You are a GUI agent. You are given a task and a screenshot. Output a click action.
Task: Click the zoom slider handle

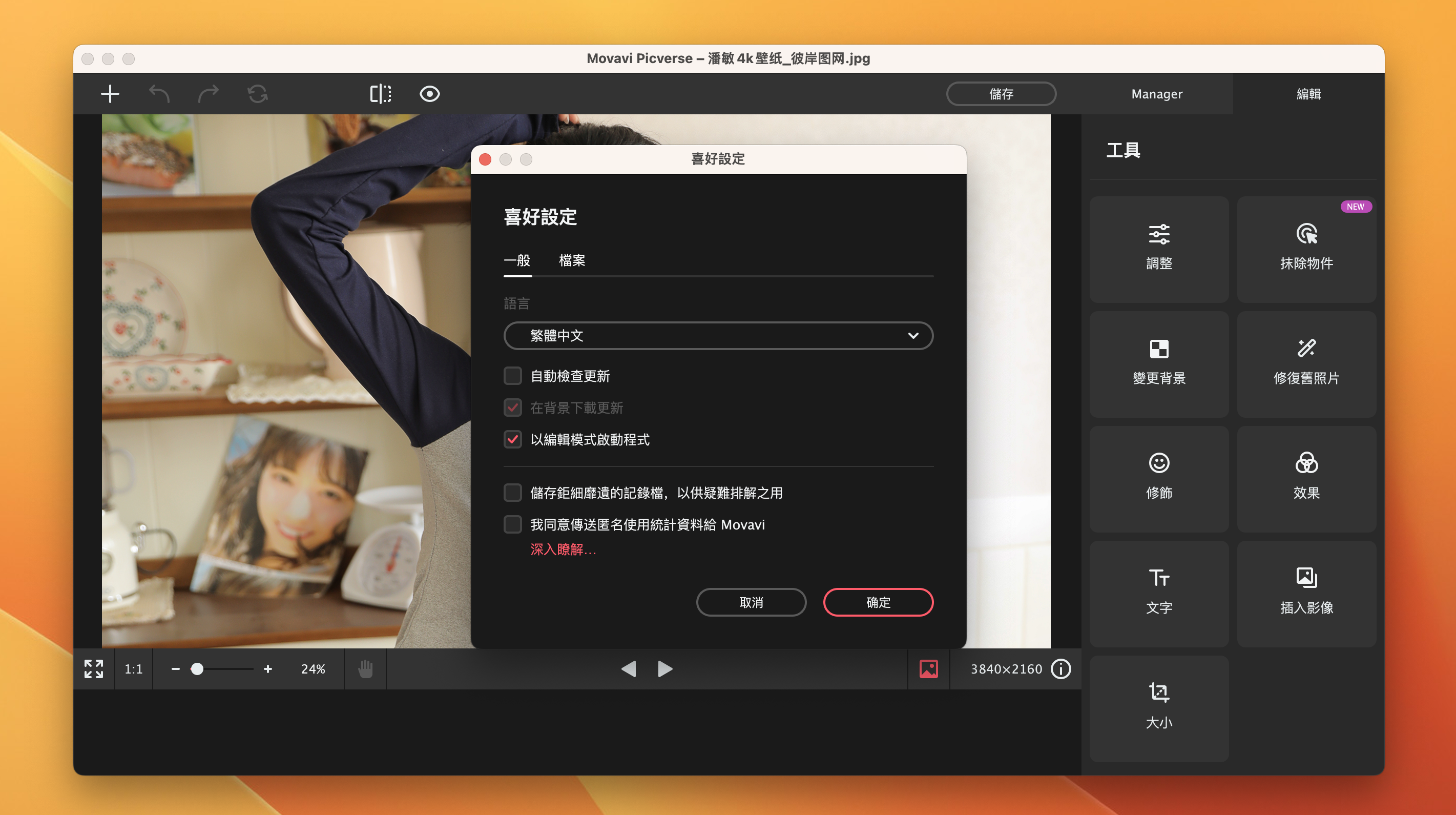coord(197,669)
